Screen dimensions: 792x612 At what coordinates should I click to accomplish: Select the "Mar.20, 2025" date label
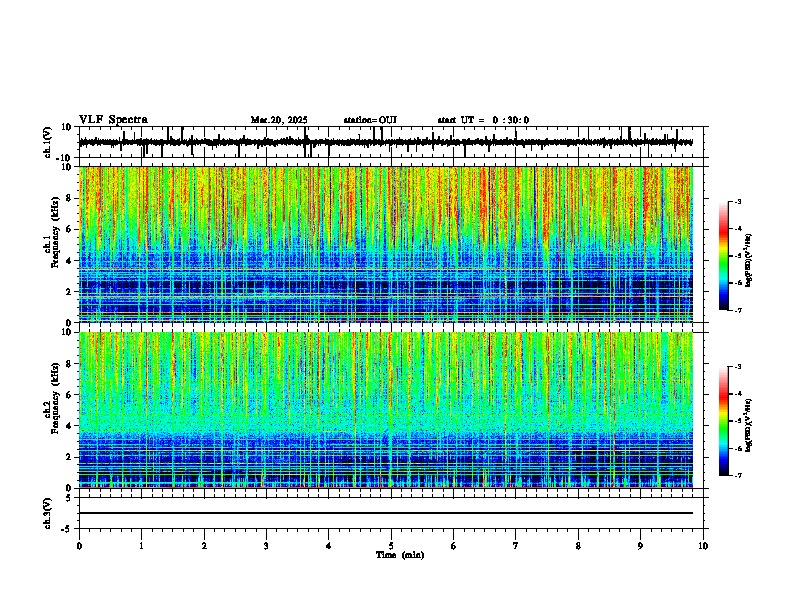279,120
